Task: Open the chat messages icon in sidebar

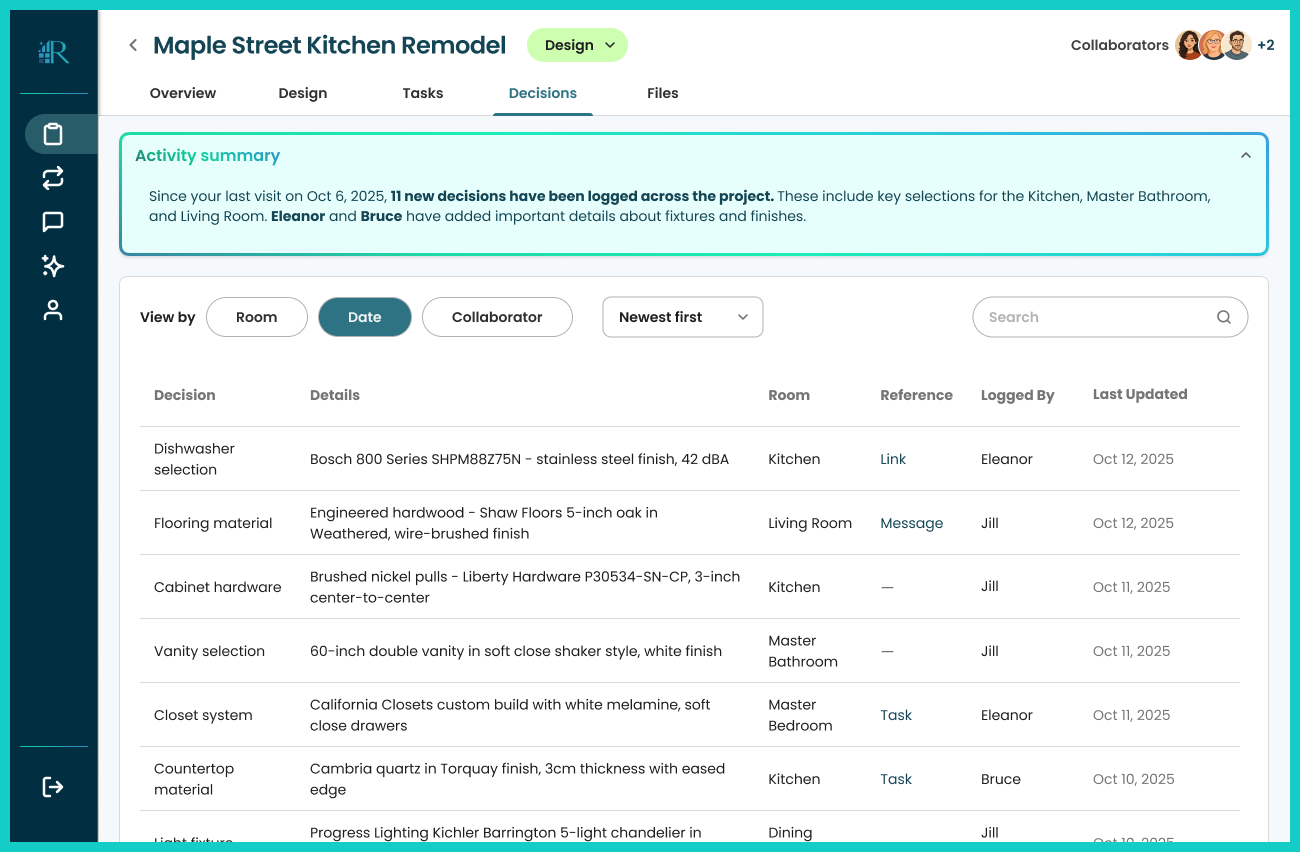Action: click(x=53, y=222)
